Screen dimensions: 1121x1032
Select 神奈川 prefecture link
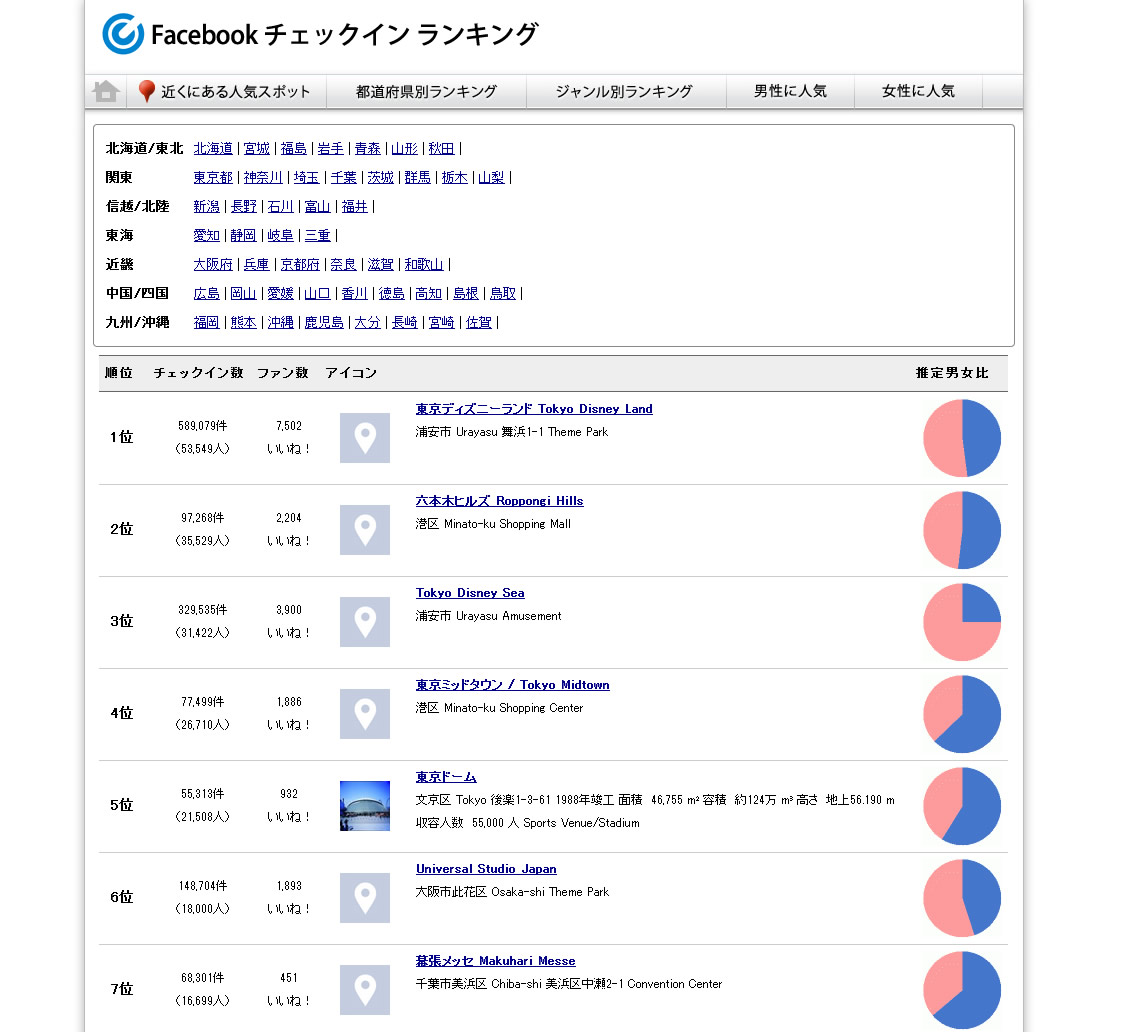[x=263, y=177]
